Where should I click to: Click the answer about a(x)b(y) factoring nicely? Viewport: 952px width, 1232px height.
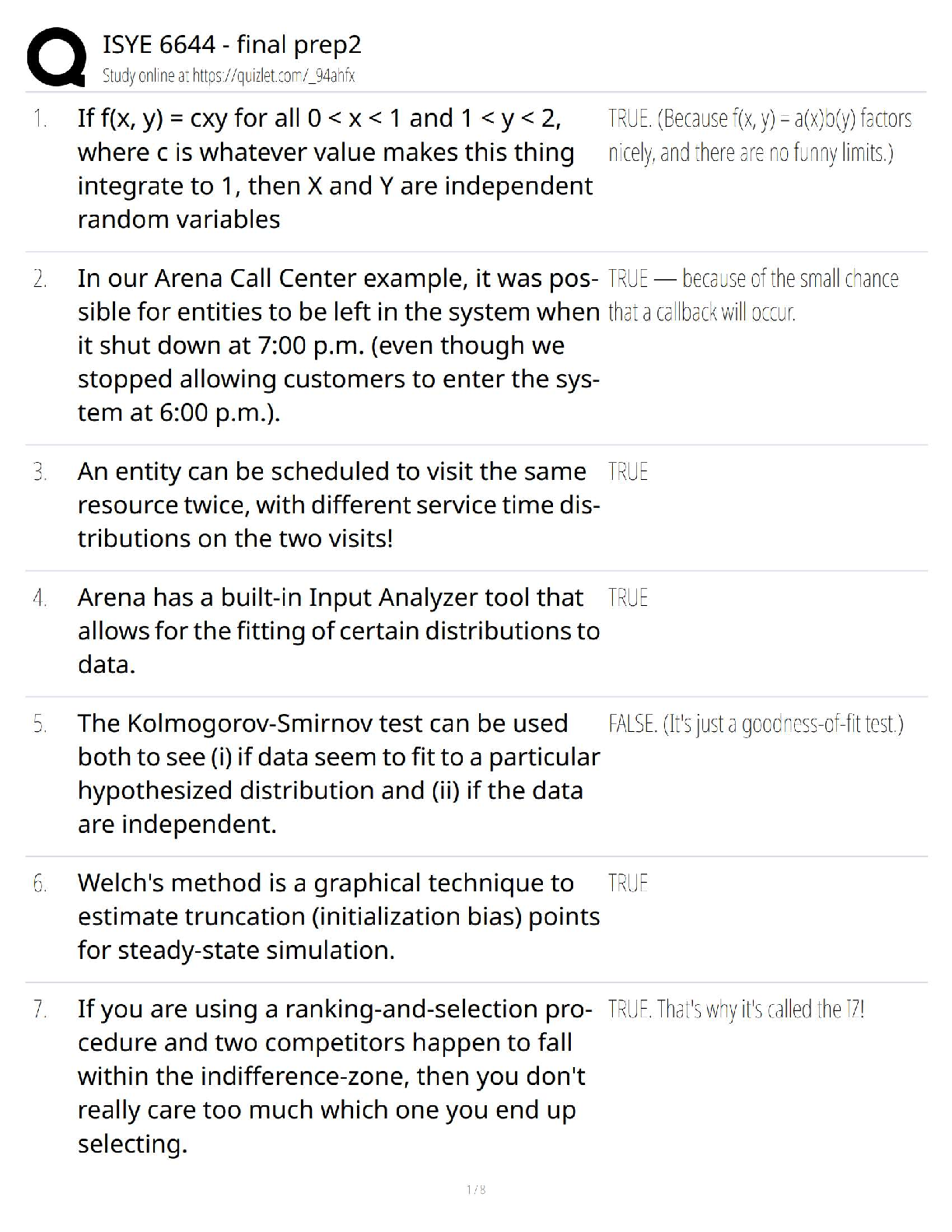[x=760, y=135]
